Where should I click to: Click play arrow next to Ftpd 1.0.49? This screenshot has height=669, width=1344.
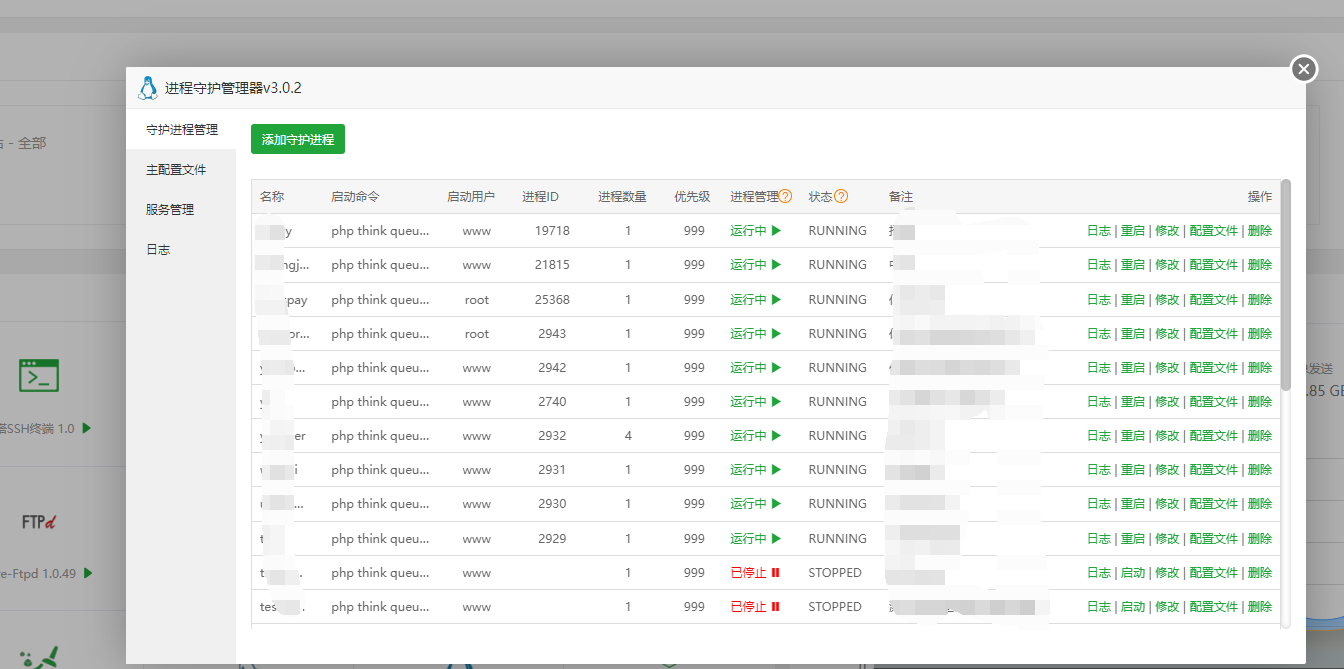[87, 573]
